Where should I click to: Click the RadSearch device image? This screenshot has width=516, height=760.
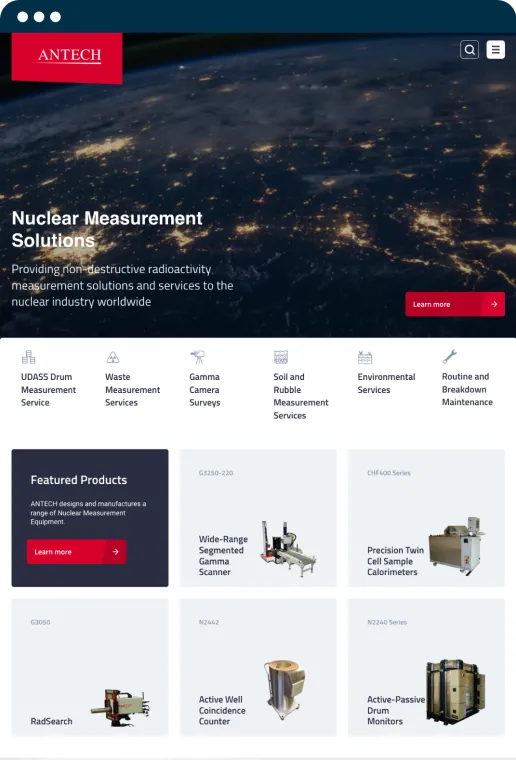[x=120, y=708]
